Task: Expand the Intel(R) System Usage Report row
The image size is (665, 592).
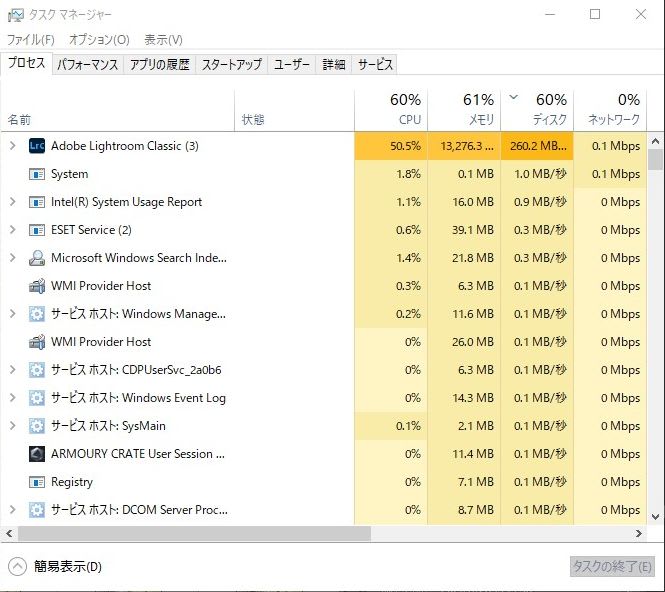Action: 12,202
